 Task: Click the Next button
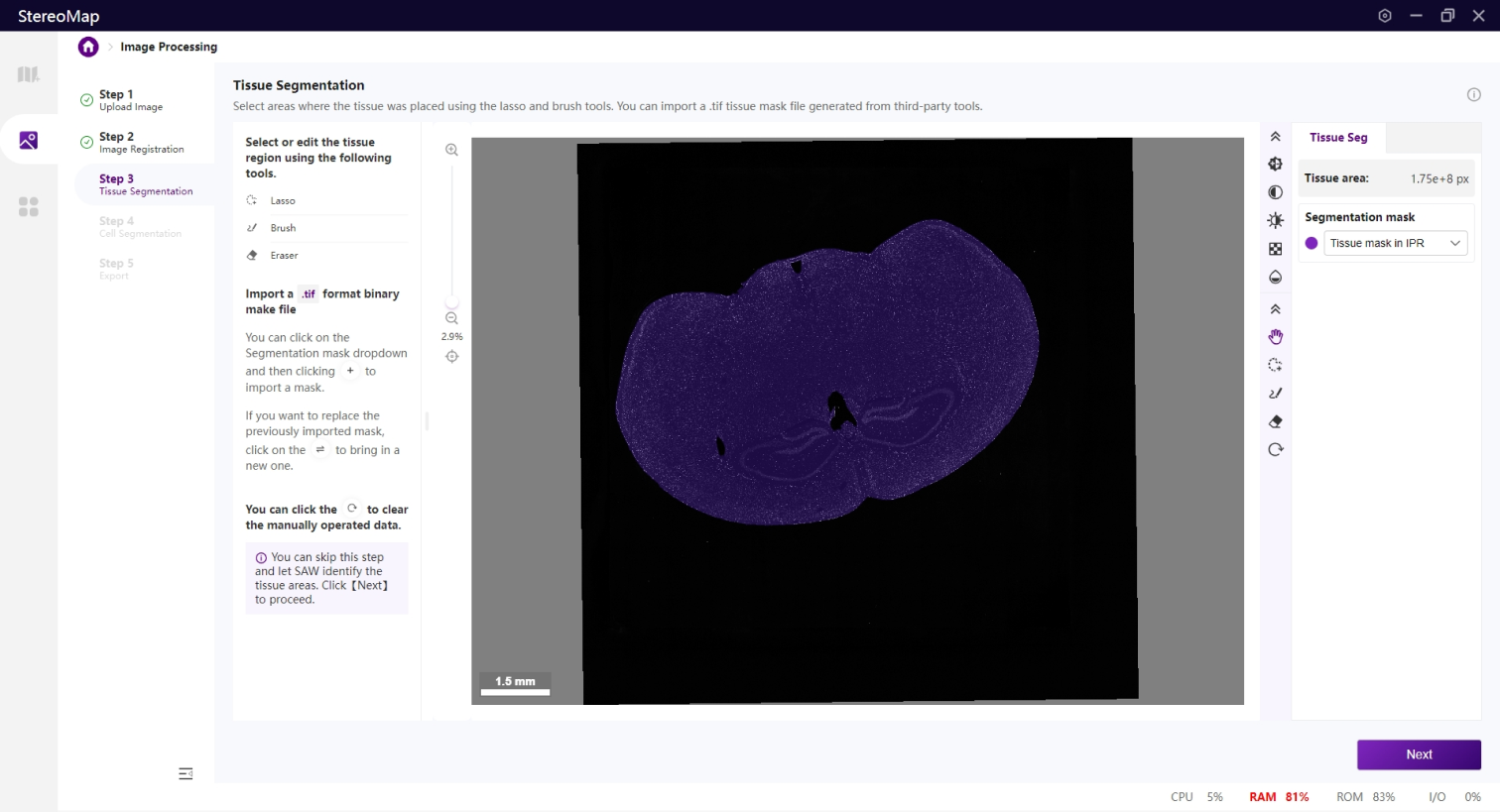(1419, 754)
